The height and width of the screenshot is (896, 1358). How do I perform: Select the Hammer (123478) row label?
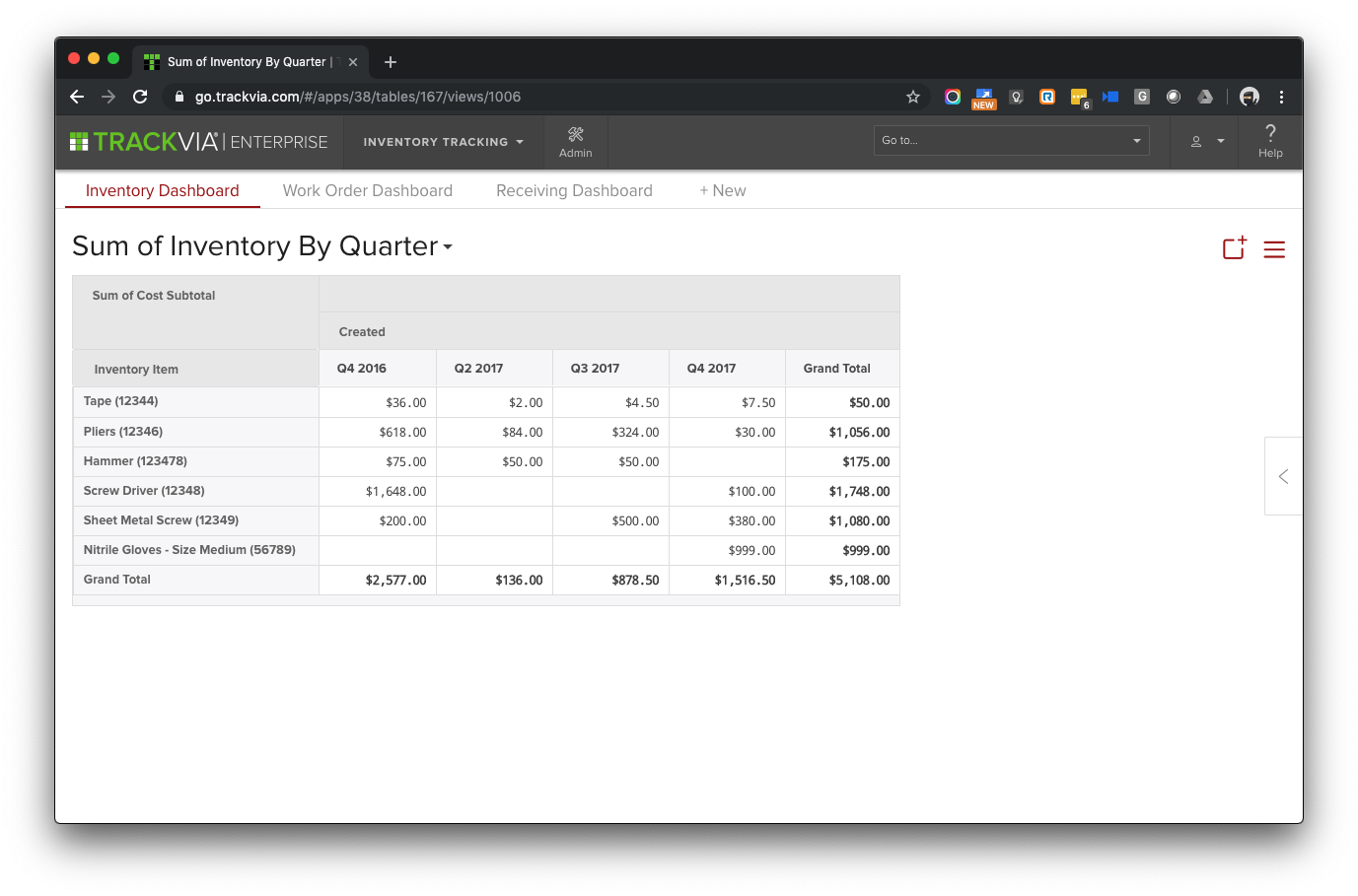tap(135, 461)
